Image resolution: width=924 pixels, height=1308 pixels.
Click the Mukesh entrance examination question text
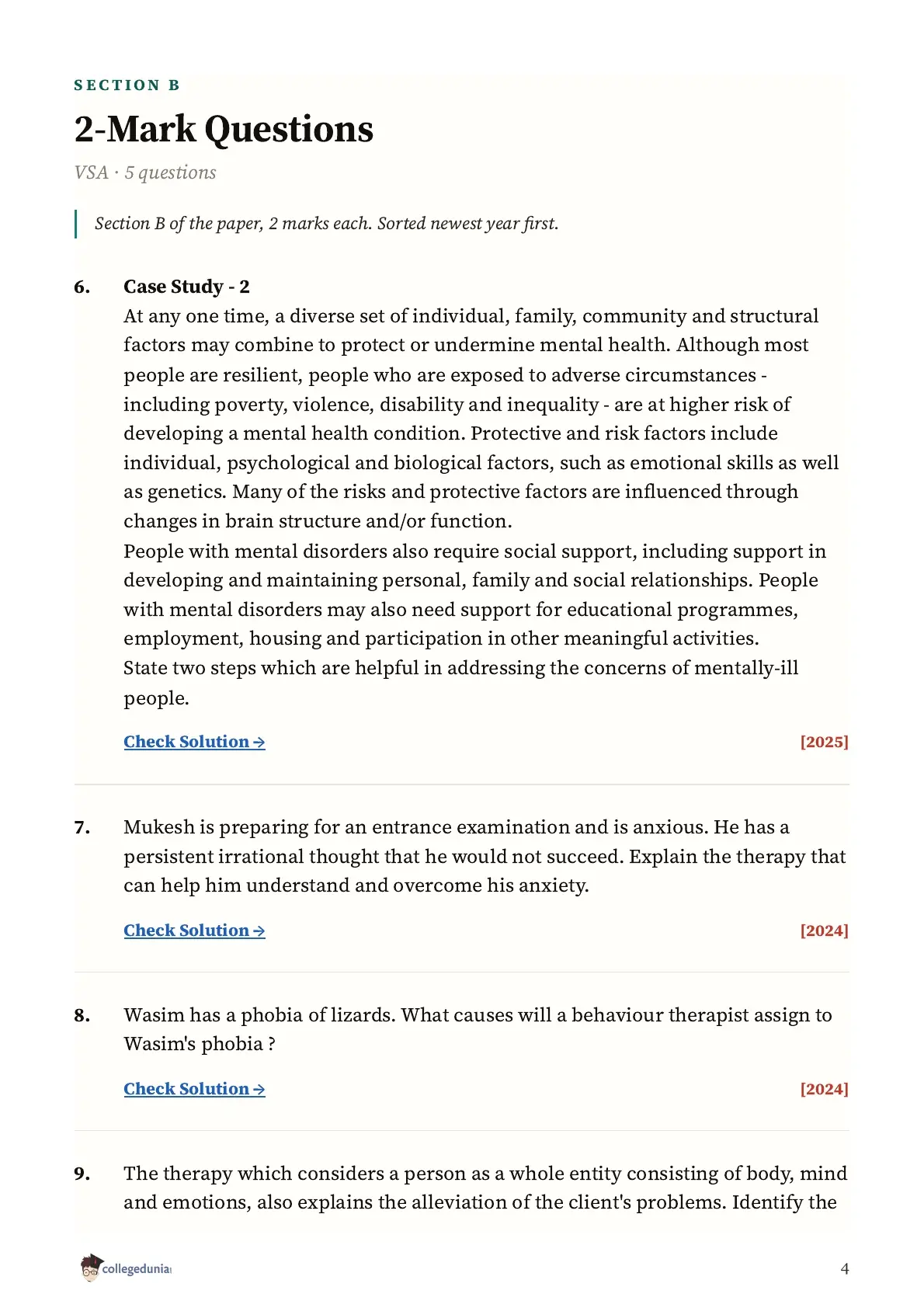tap(485, 856)
